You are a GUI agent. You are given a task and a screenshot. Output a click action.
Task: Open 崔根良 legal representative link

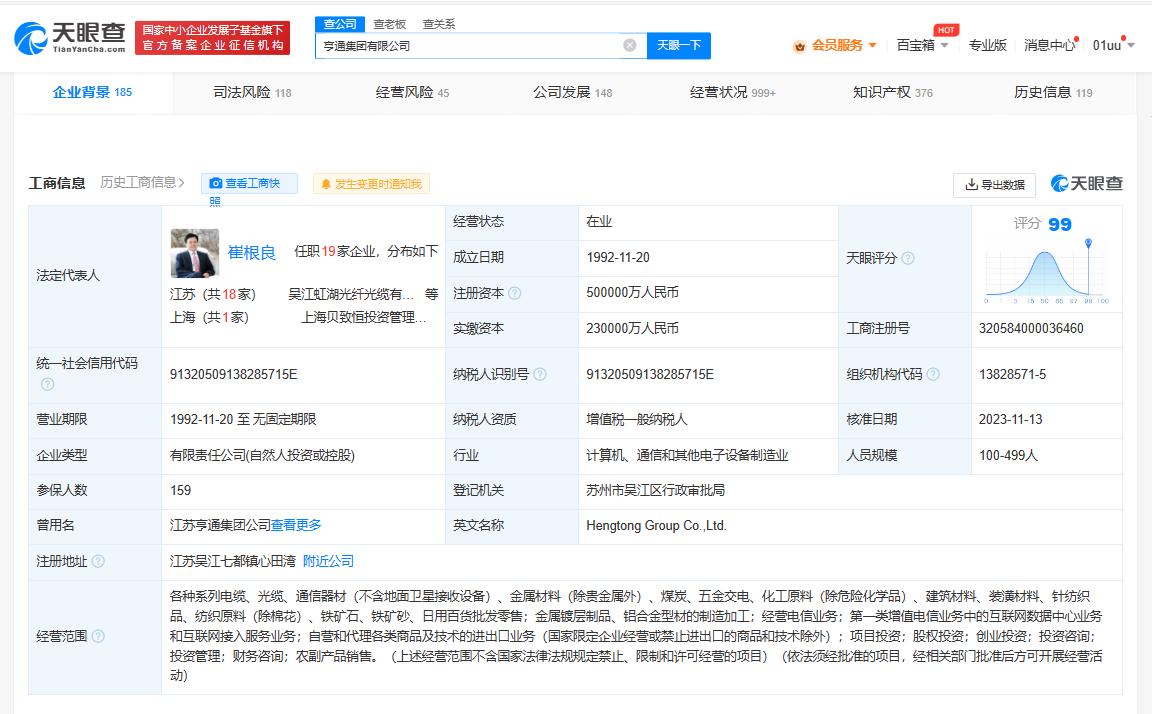tap(252, 253)
